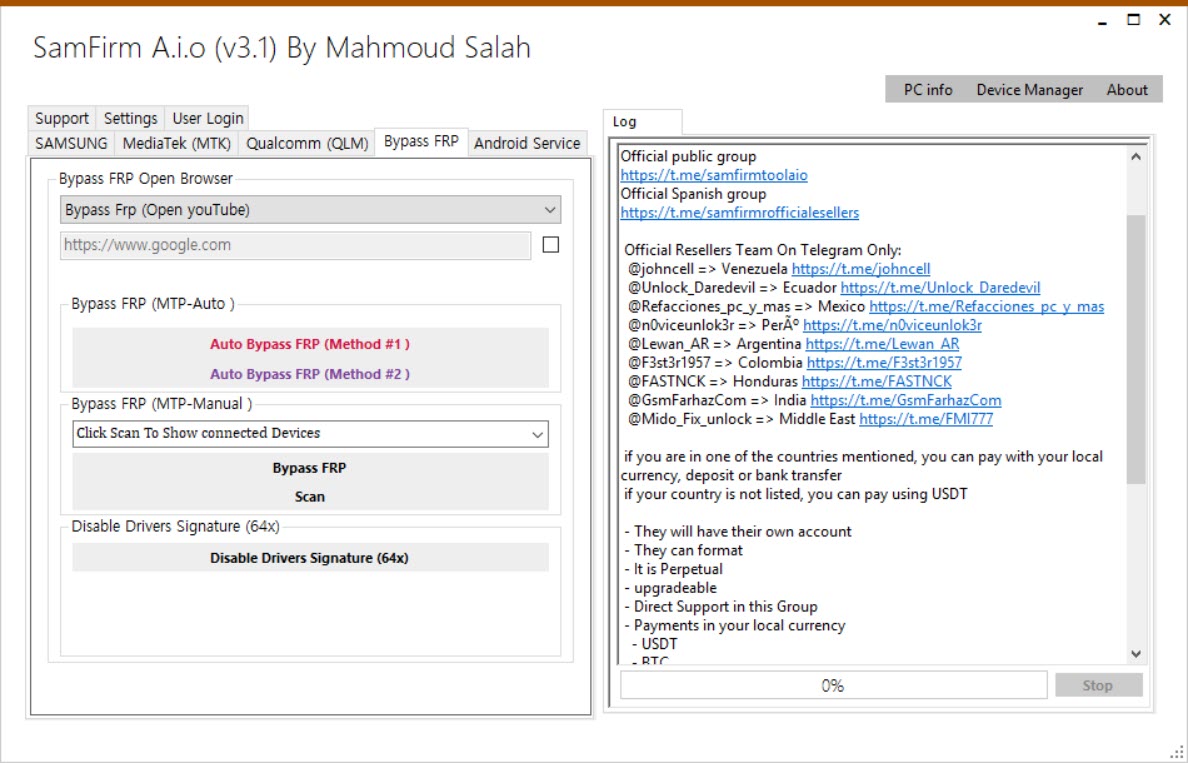Open the Settings tab

coord(130,118)
